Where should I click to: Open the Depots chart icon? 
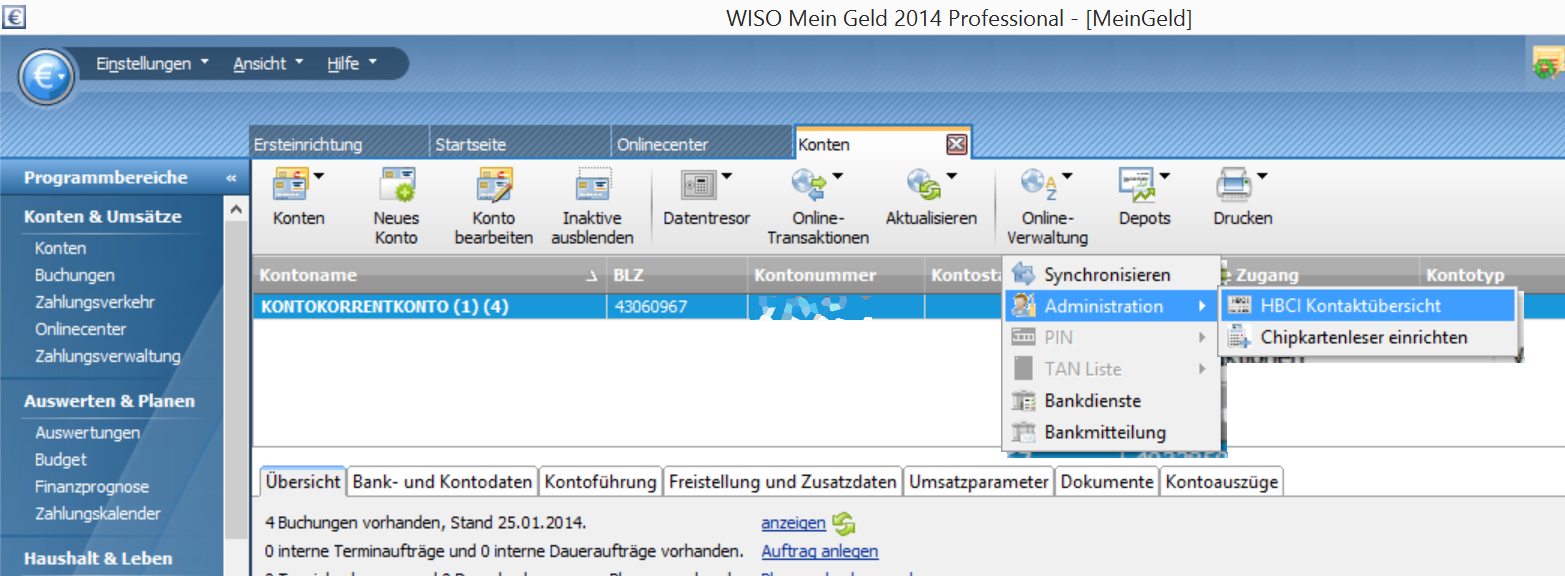1136,186
